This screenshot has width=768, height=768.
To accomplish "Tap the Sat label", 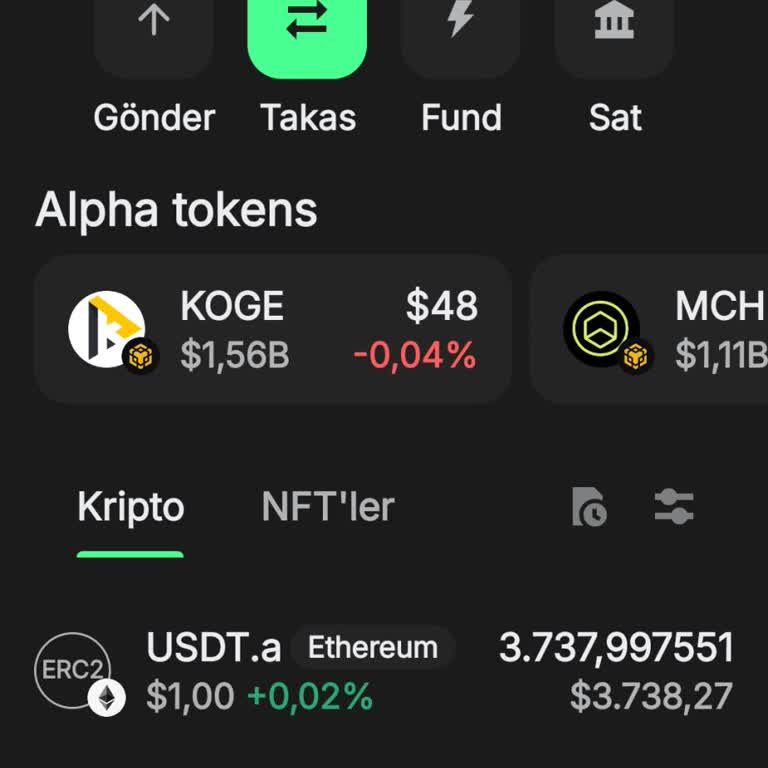I will [x=614, y=118].
